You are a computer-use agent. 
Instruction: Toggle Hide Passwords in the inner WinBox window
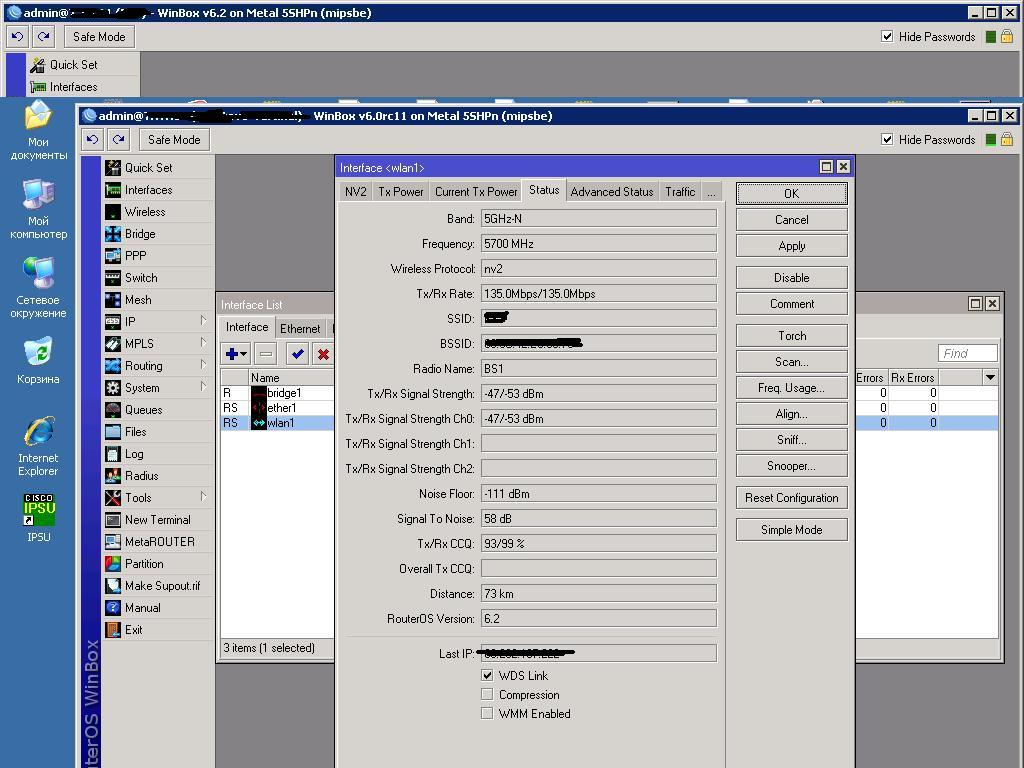[x=887, y=140]
